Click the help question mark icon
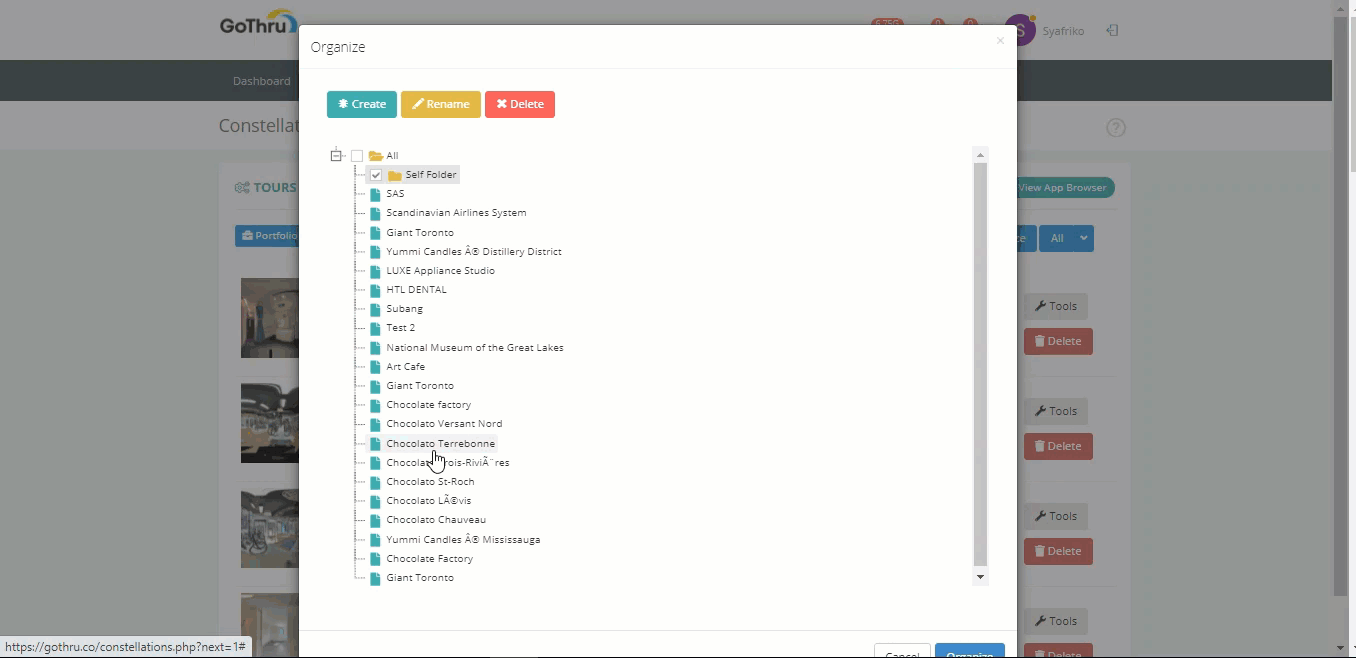This screenshot has width=1356, height=658. tap(1116, 128)
